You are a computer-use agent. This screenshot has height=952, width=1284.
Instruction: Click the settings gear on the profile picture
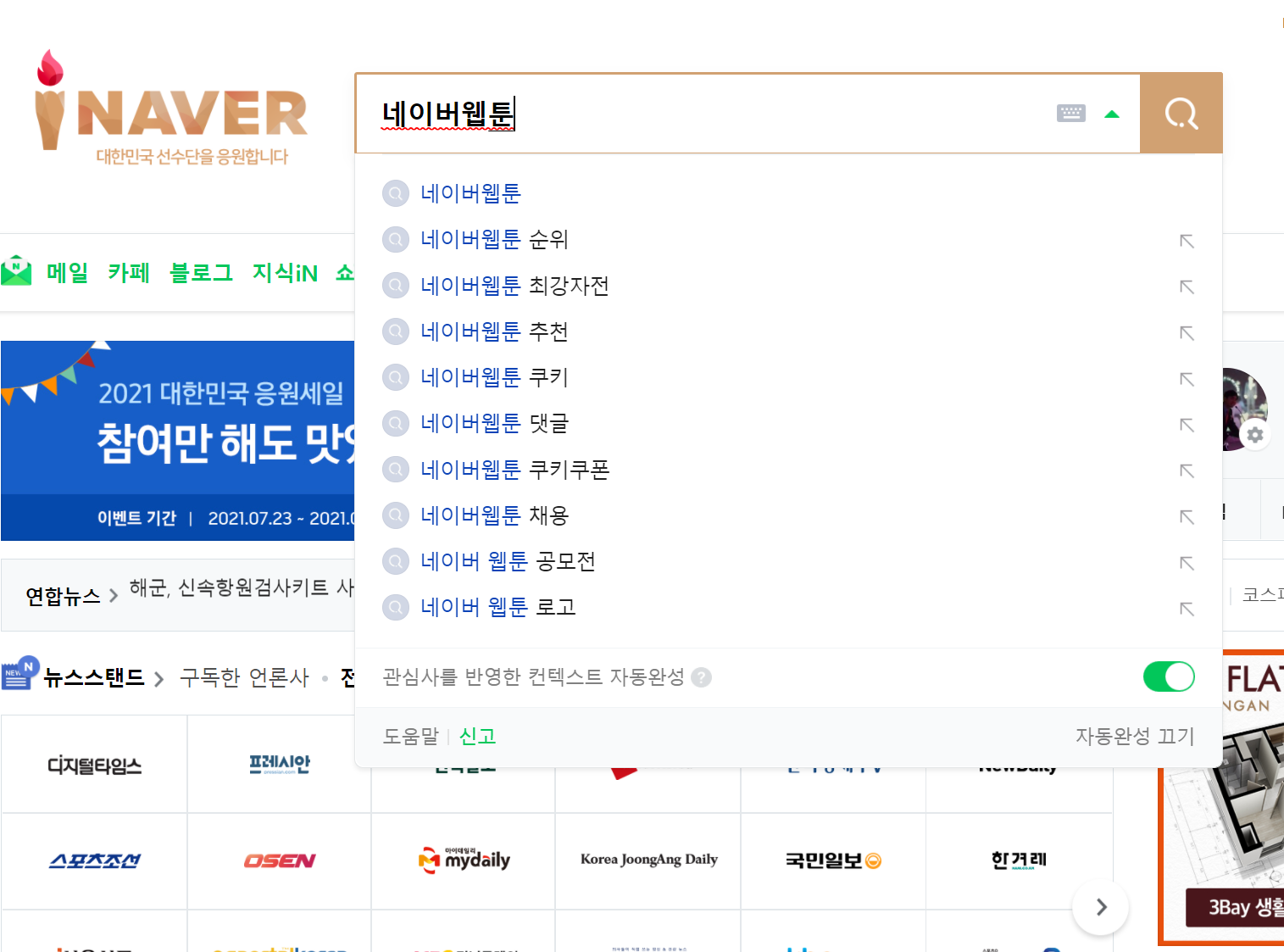[x=1255, y=435]
